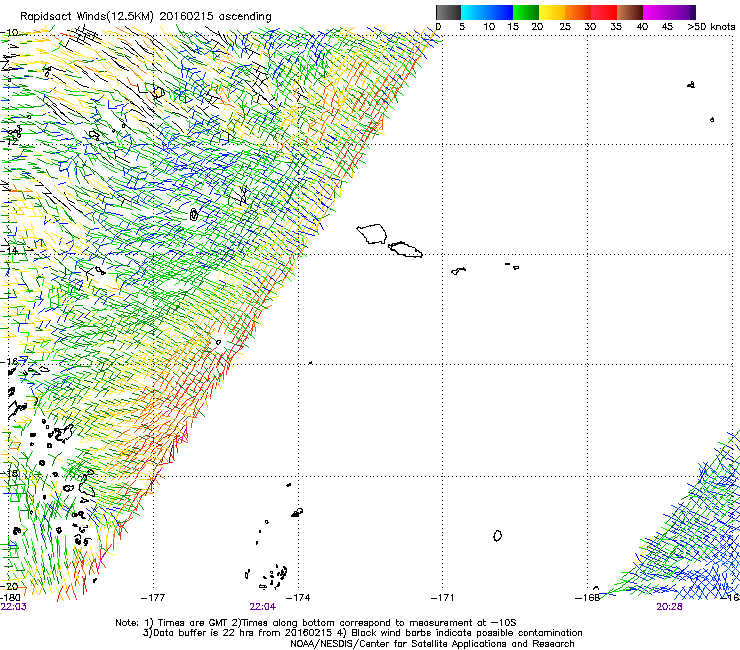
Task: Click the 'Data buffer is 22 hrs' note line
Action: [x=362, y=633]
